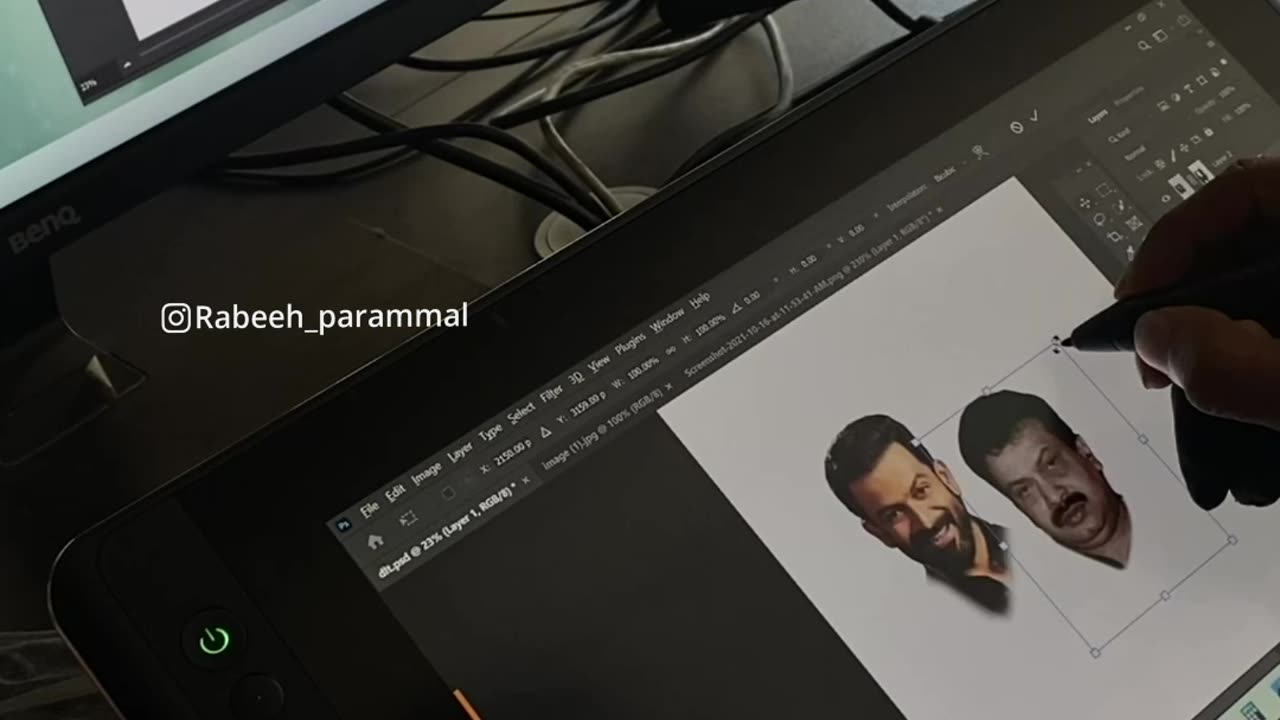
Task: Toggle relative positioning triangle next to X field
Action: click(546, 432)
